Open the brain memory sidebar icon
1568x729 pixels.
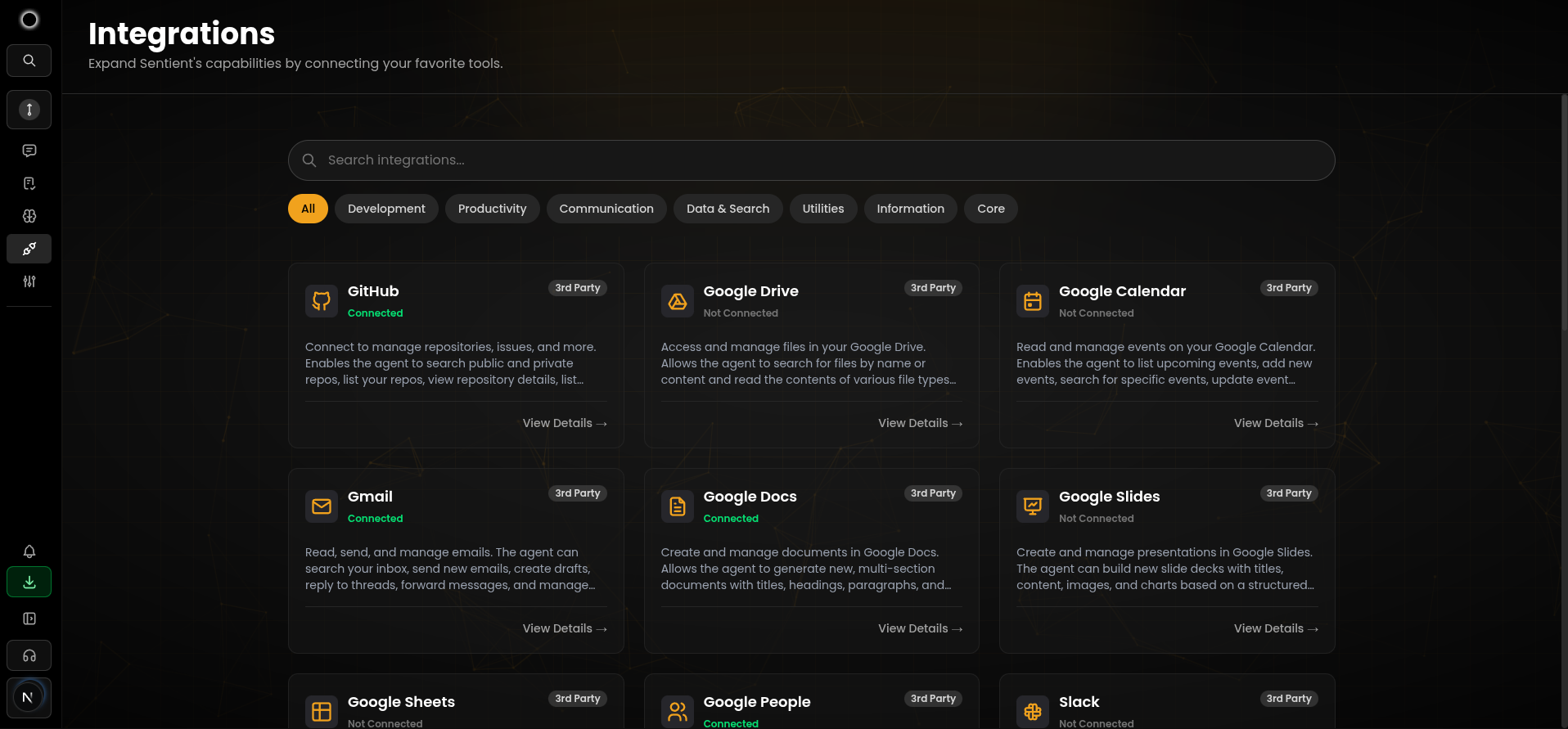click(29, 216)
